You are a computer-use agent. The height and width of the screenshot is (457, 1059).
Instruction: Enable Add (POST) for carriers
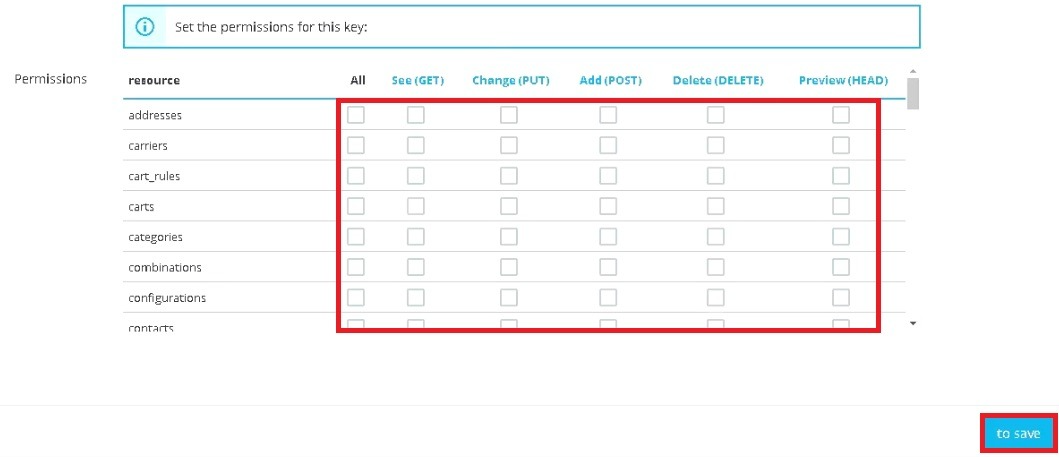point(608,145)
